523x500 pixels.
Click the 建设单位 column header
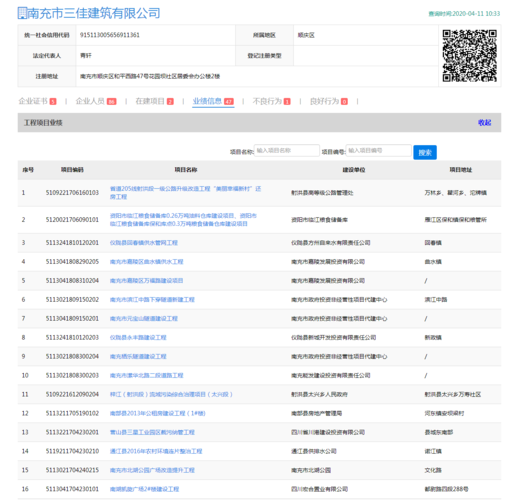pyautogui.click(x=354, y=170)
